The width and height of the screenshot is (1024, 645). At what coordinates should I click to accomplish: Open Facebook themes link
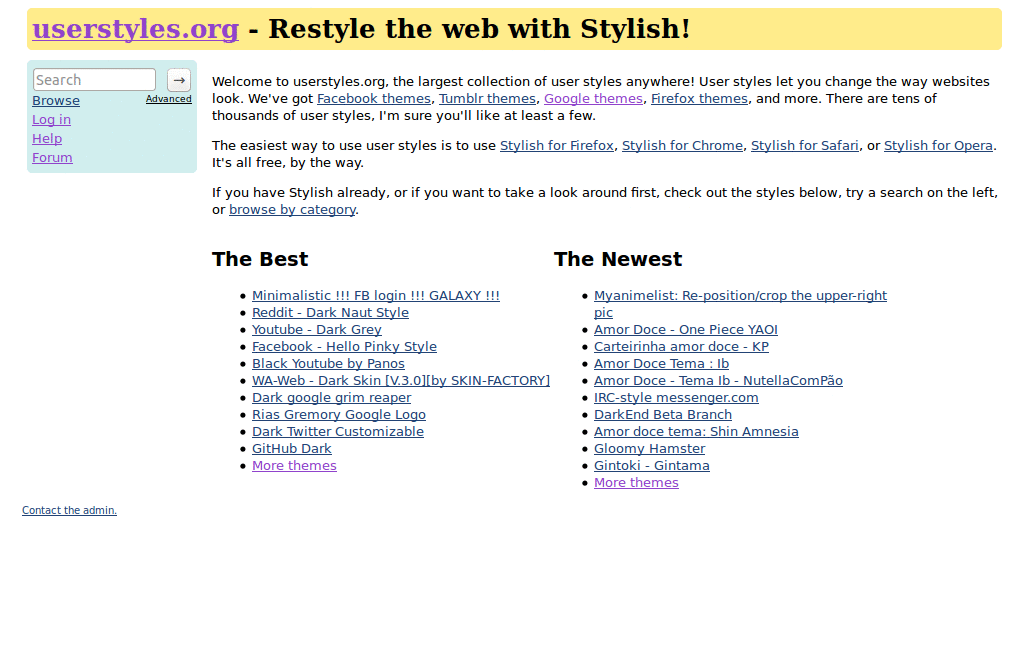coord(374,99)
